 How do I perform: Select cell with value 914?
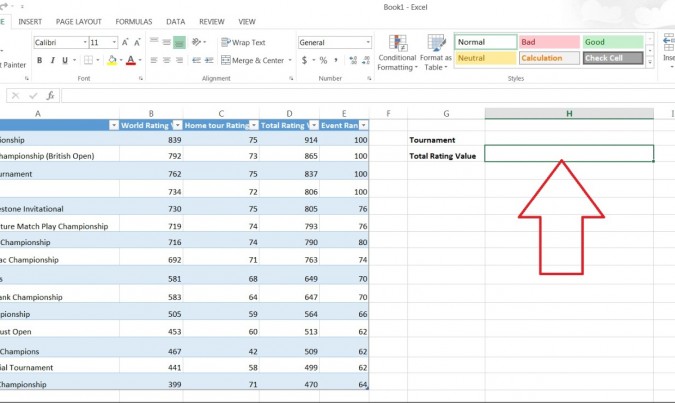pyautogui.click(x=289, y=139)
